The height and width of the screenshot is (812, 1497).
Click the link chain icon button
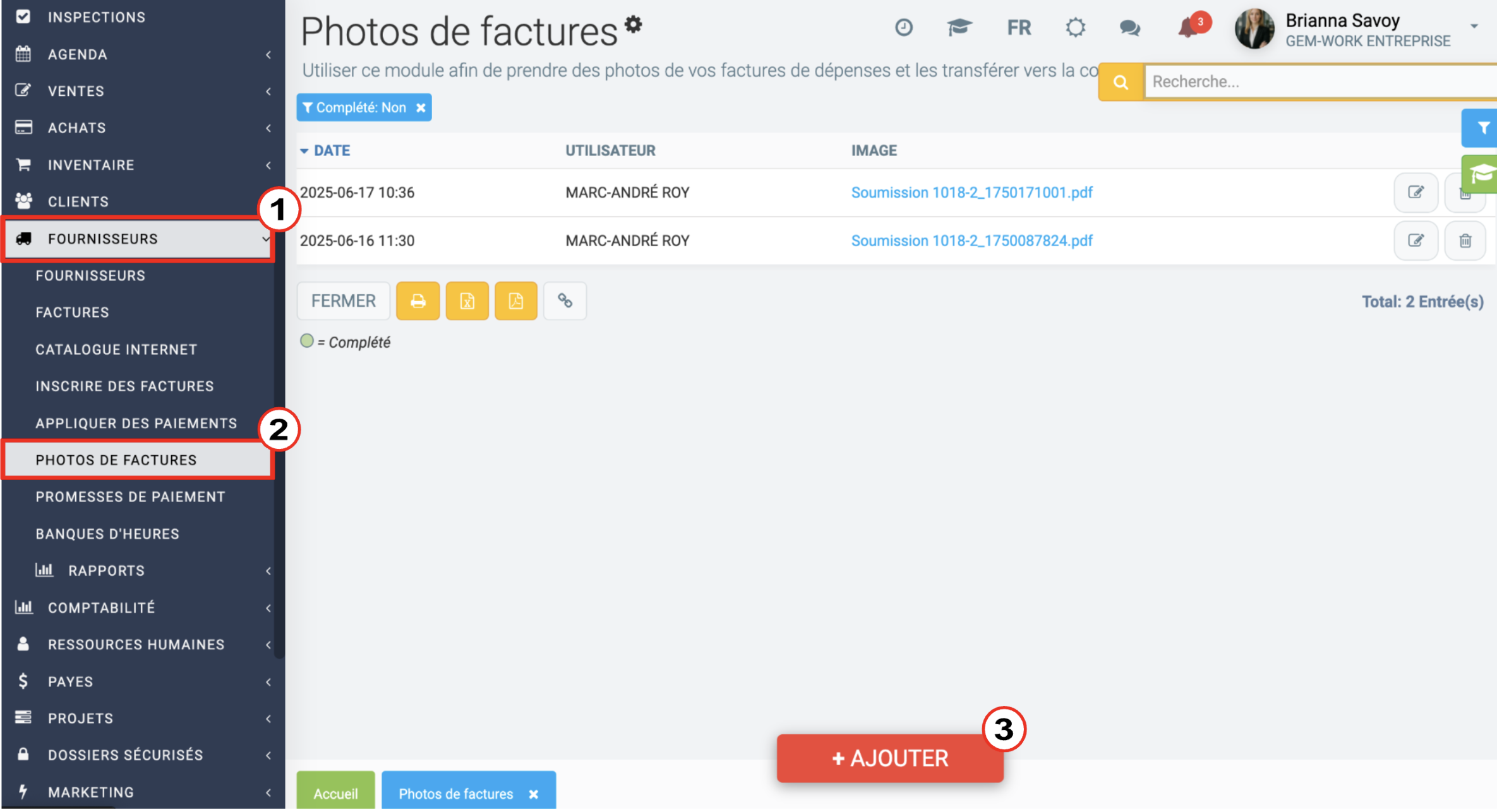click(565, 301)
